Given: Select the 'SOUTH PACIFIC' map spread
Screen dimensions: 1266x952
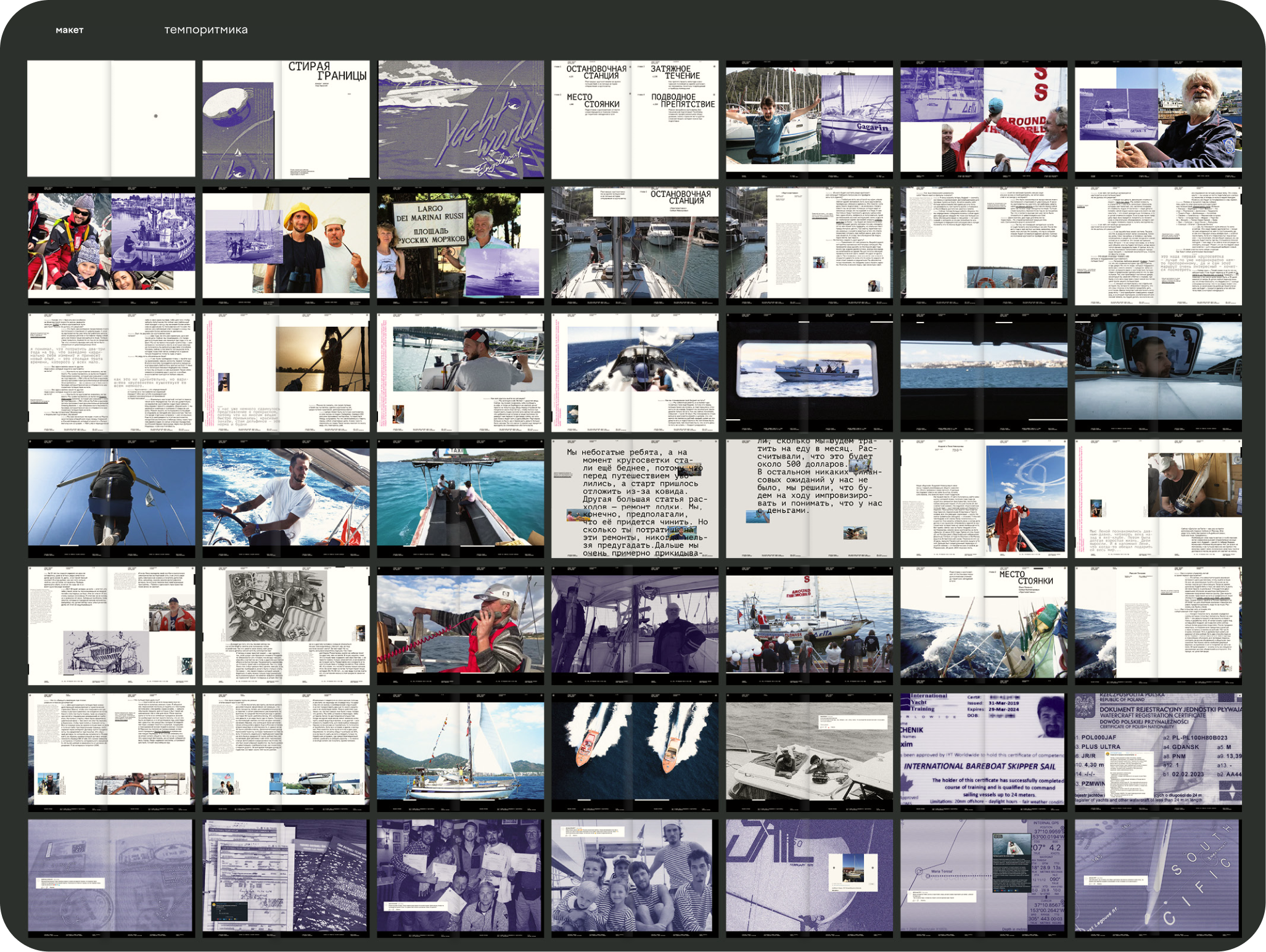Looking at the screenshot, I should (1158, 879).
